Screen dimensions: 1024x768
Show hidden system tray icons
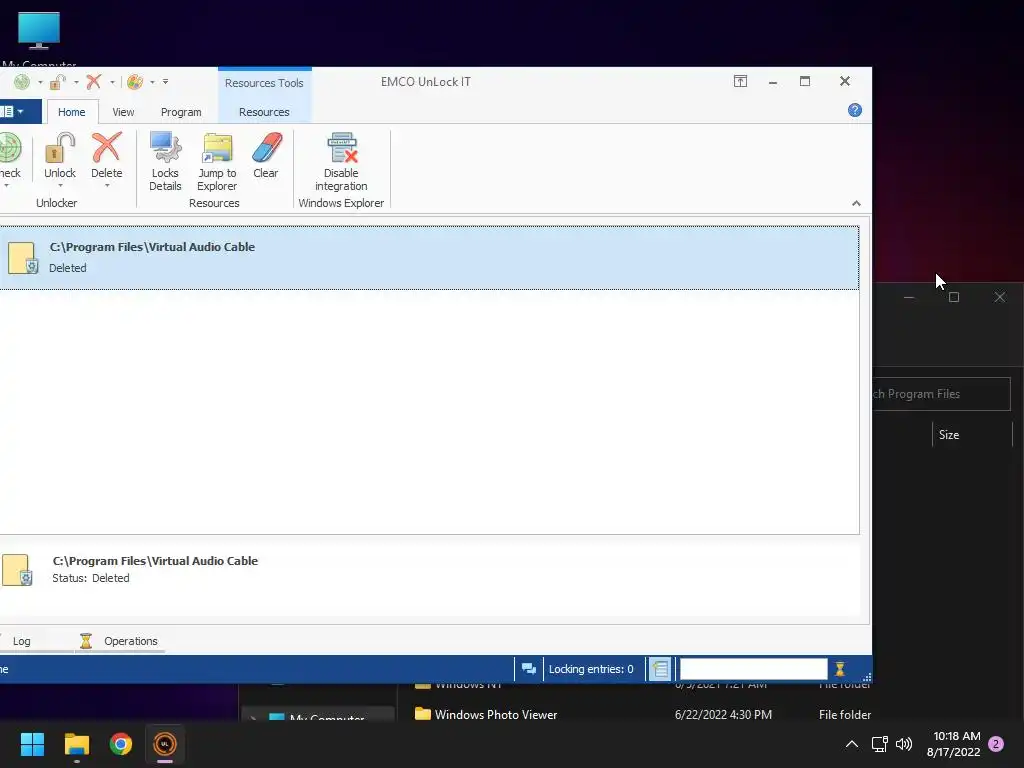coord(852,744)
